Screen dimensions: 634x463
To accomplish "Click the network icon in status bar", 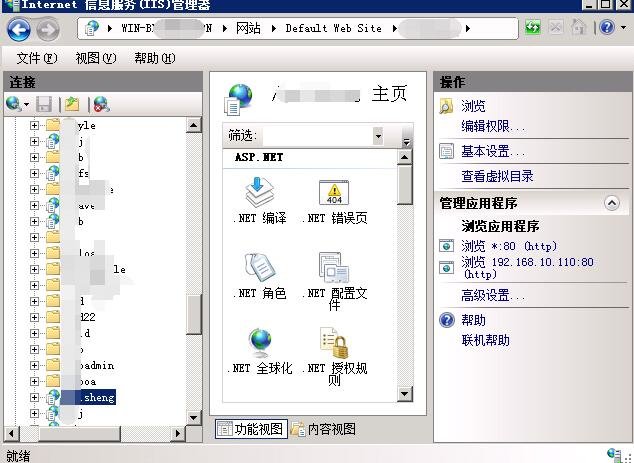I will [614, 455].
